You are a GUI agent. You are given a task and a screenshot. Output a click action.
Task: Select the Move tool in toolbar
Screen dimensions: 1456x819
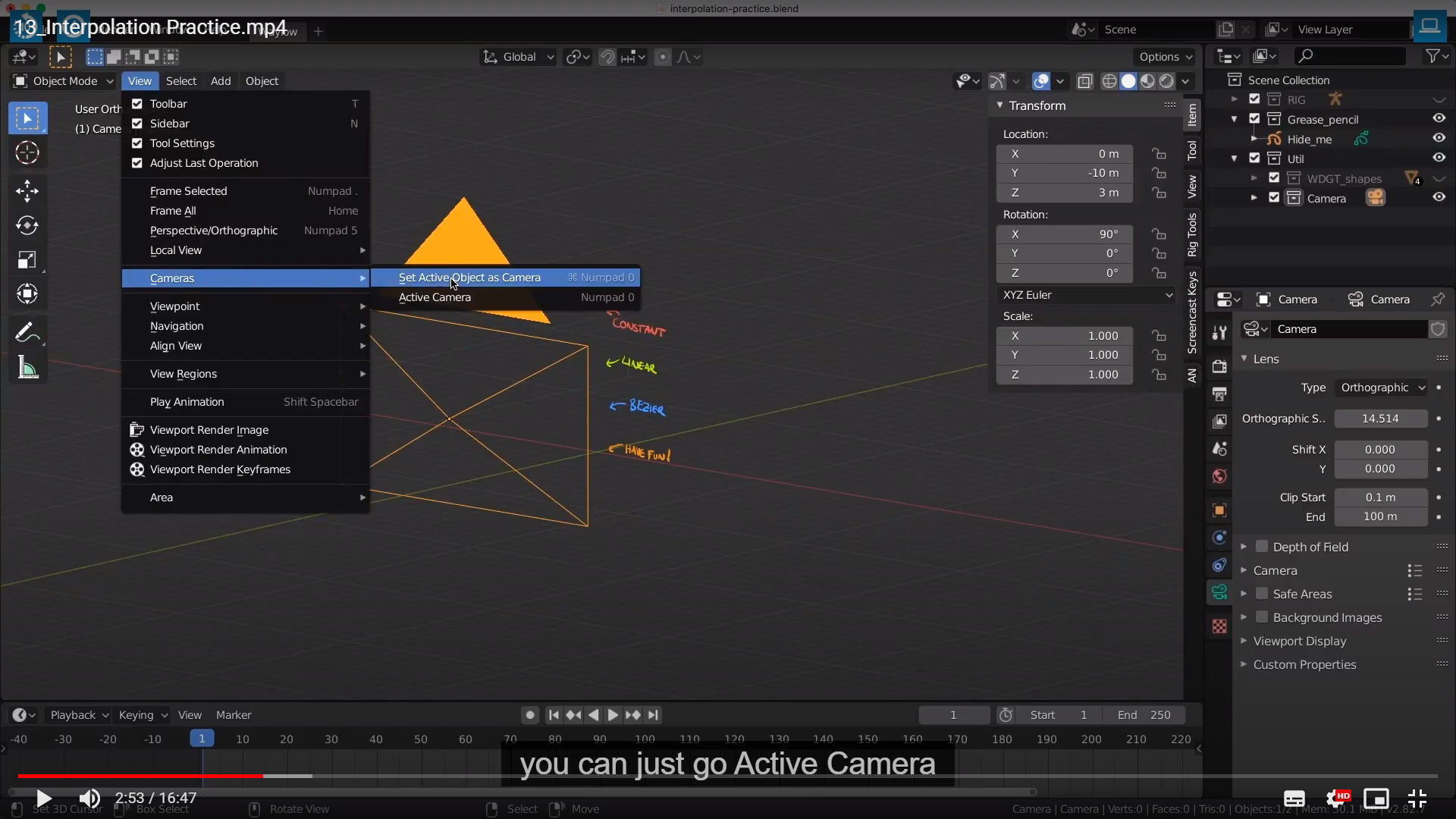point(27,190)
